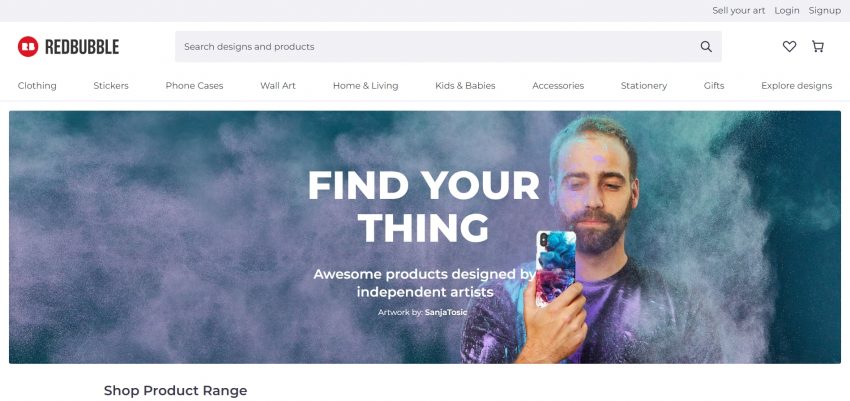Screen dimensions: 850x401
Task: Open the Clothing menu
Action: click(x=37, y=86)
